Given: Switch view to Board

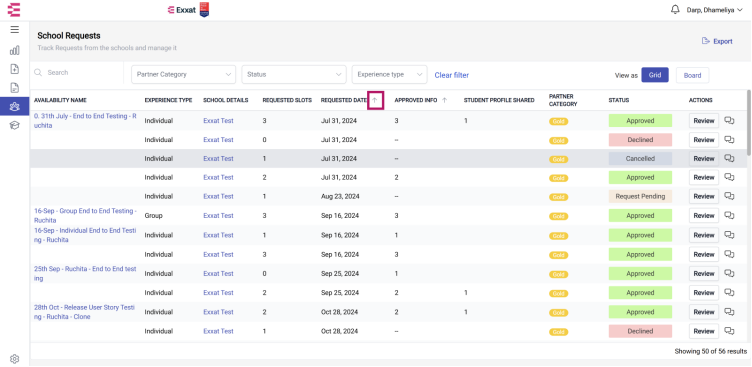Looking at the screenshot, I should click(x=692, y=75).
